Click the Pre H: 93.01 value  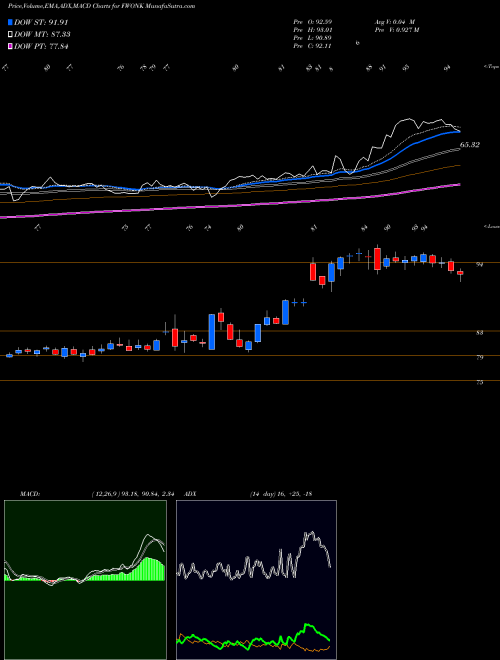[x=312, y=30]
